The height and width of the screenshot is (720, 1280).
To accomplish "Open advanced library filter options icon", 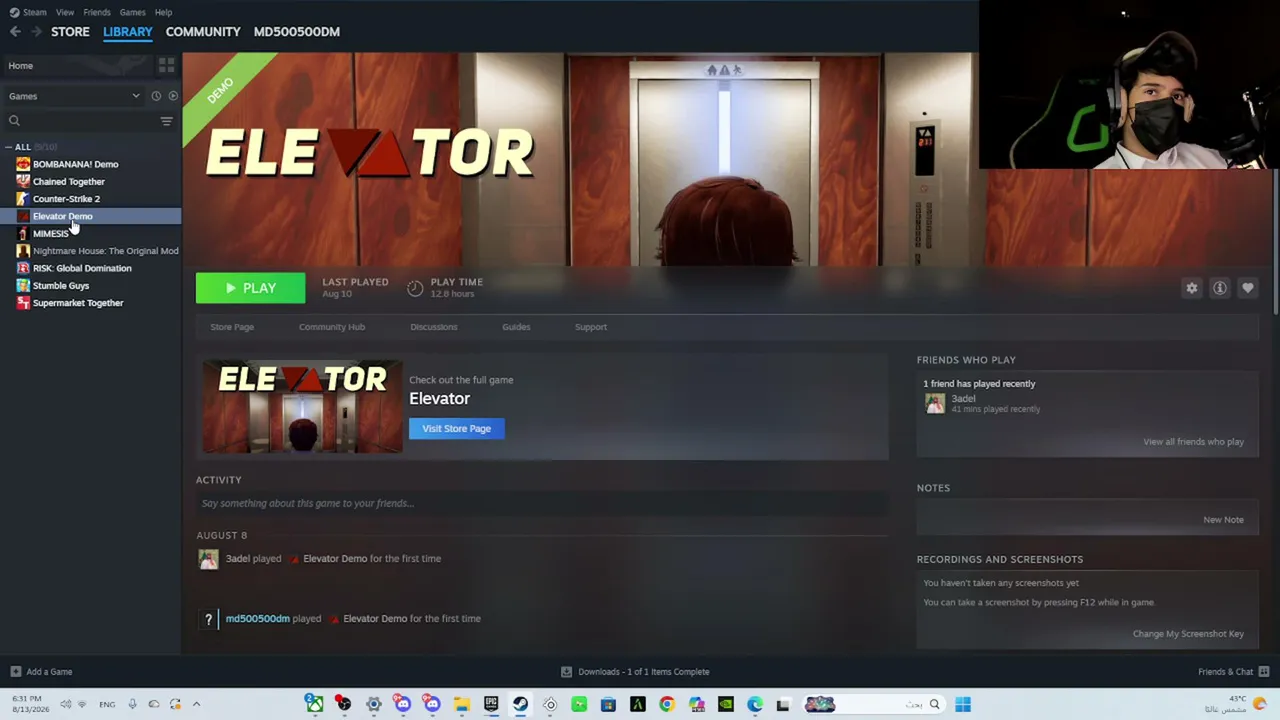I will click(166, 121).
